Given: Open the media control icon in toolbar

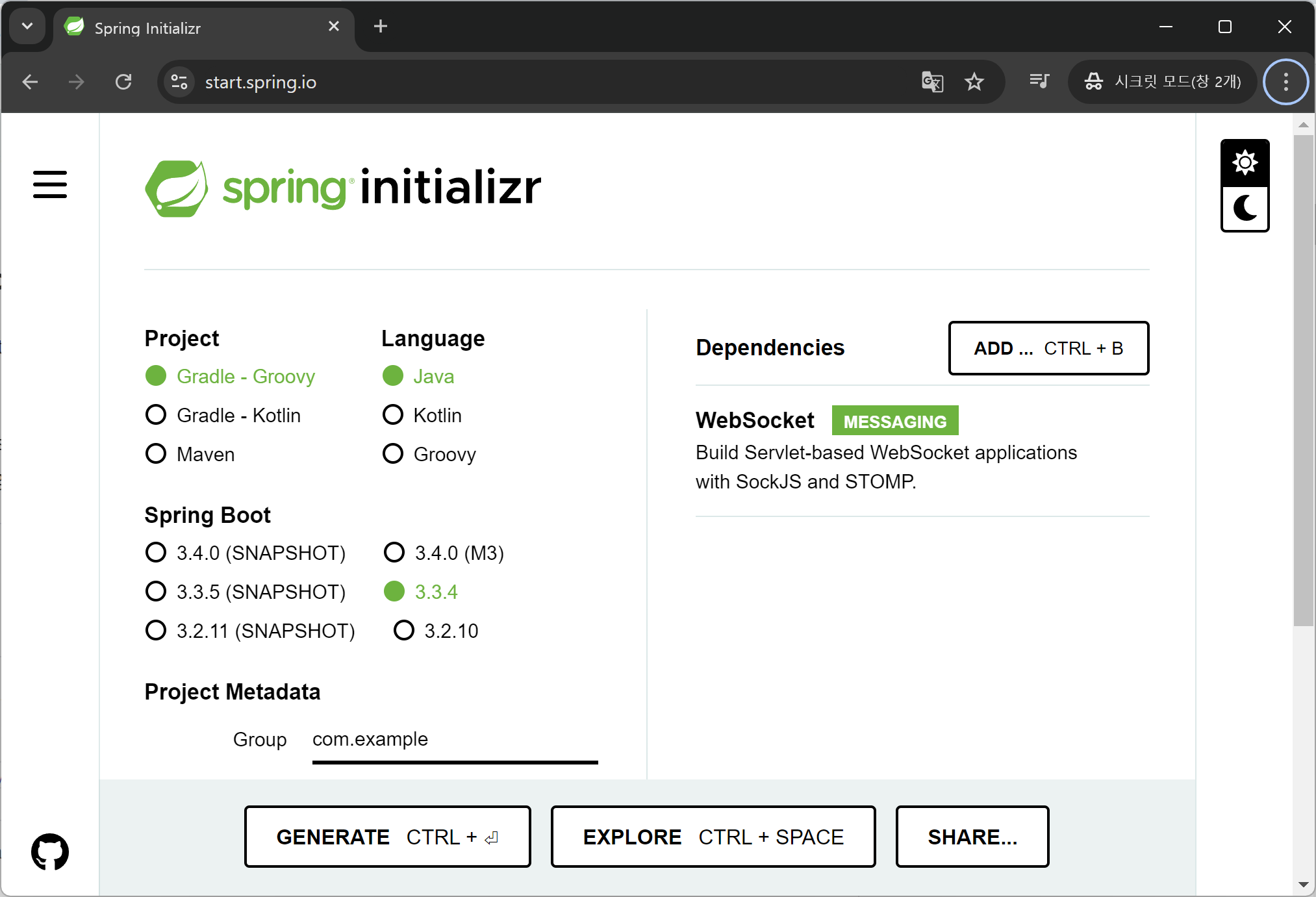Looking at the screenshot, I should [1039, 82].
